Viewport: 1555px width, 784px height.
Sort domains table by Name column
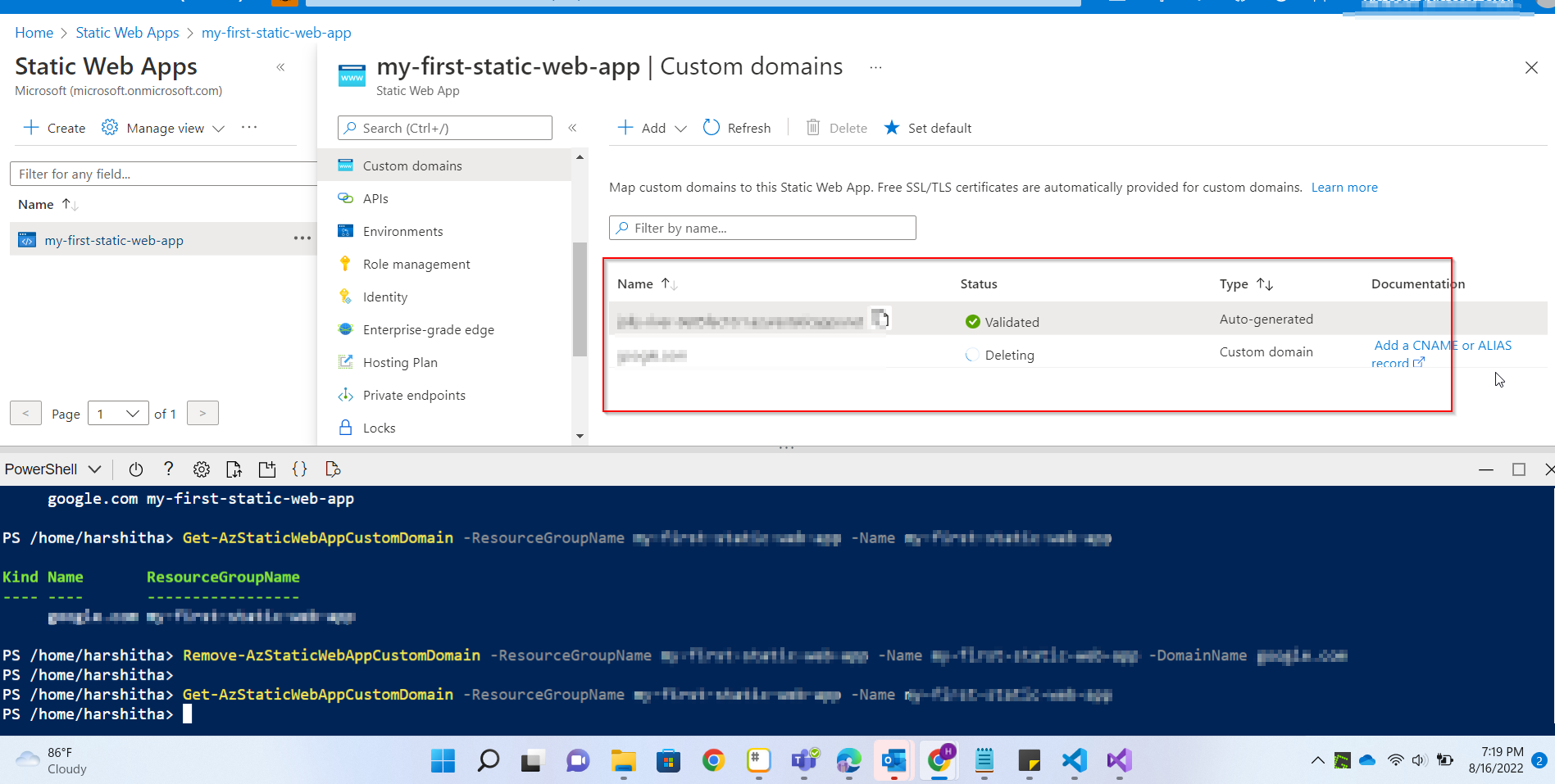pos(648,283)
